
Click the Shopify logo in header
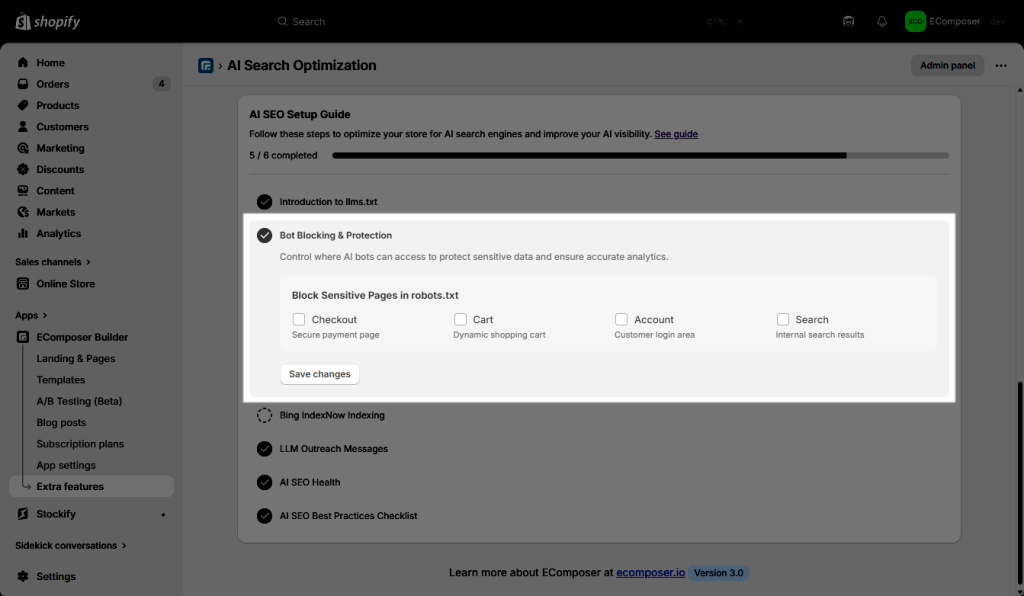48,21
